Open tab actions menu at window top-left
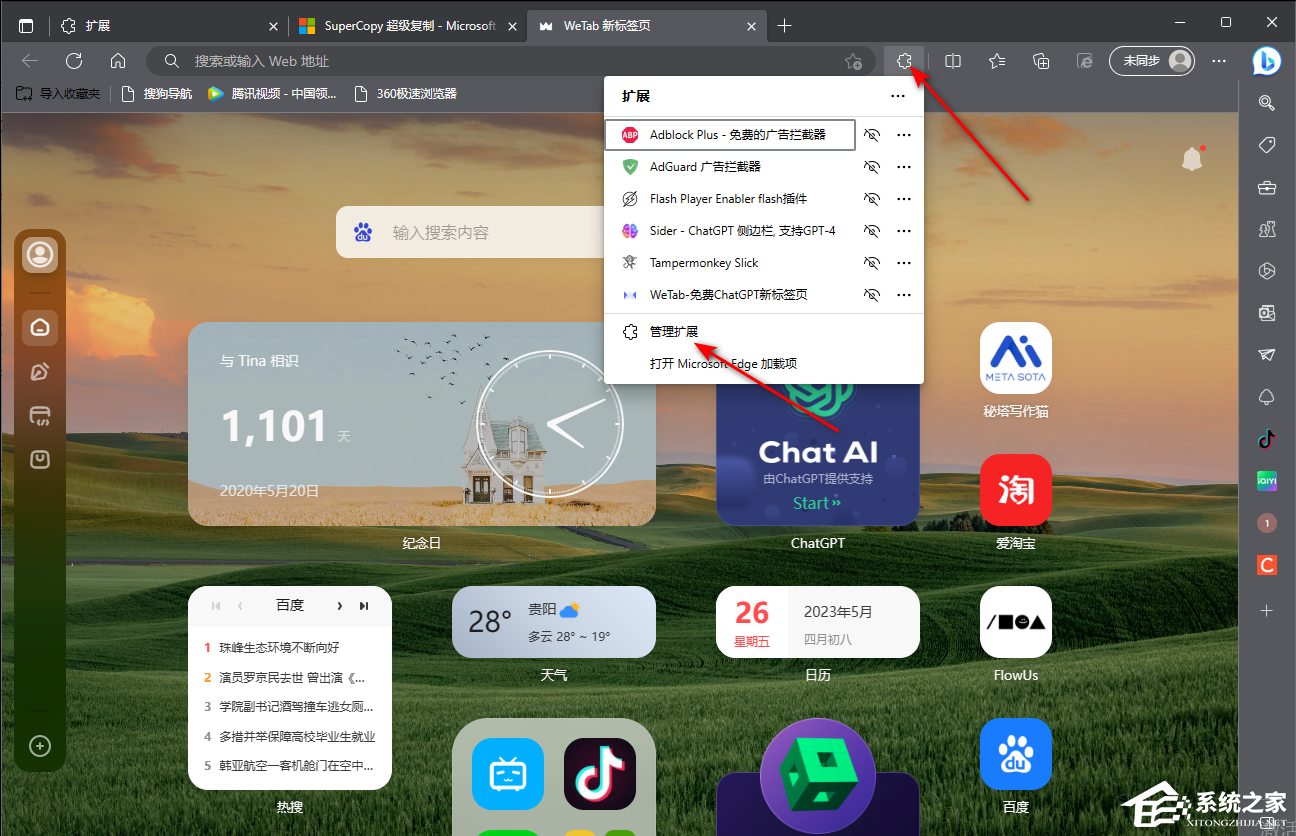 pyautogui.click(x=26, y=26)
